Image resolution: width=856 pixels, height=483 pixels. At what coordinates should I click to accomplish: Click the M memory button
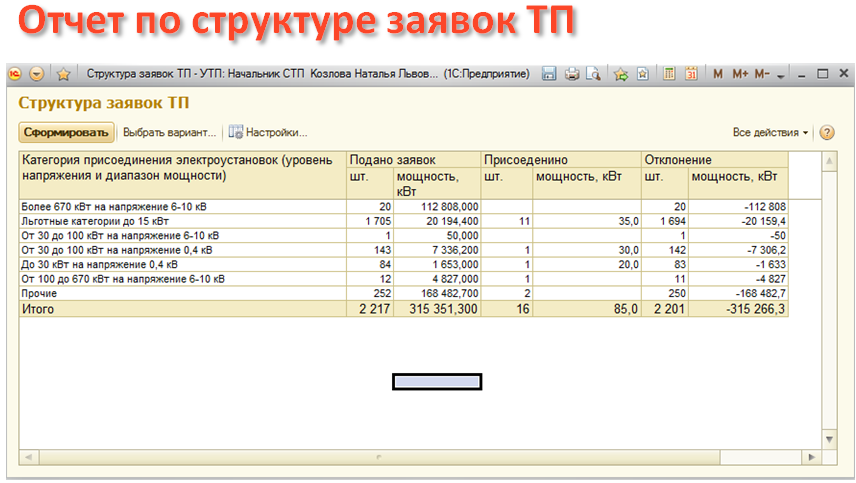(718, 74)
